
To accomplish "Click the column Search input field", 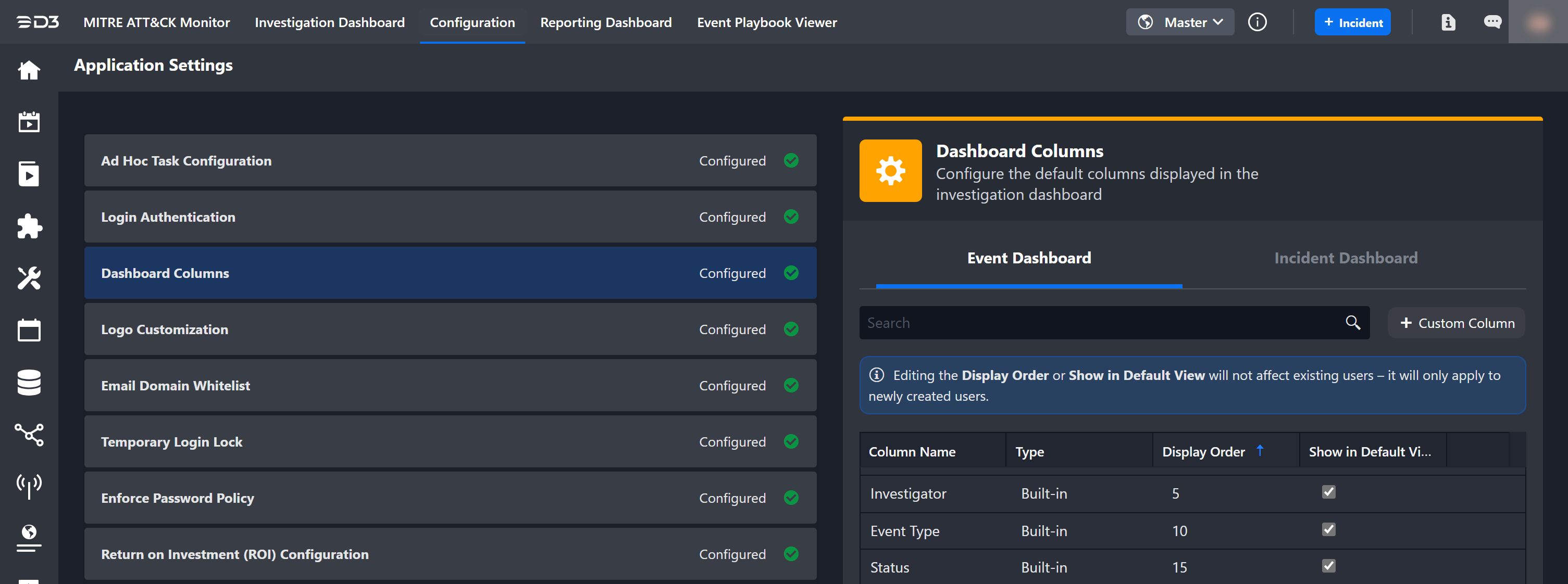I will pos(1096,323).
